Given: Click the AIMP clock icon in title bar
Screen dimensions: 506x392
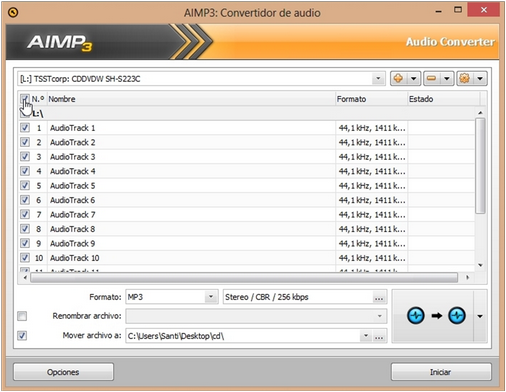Looking at the screenshot, I should click(13, 13).
